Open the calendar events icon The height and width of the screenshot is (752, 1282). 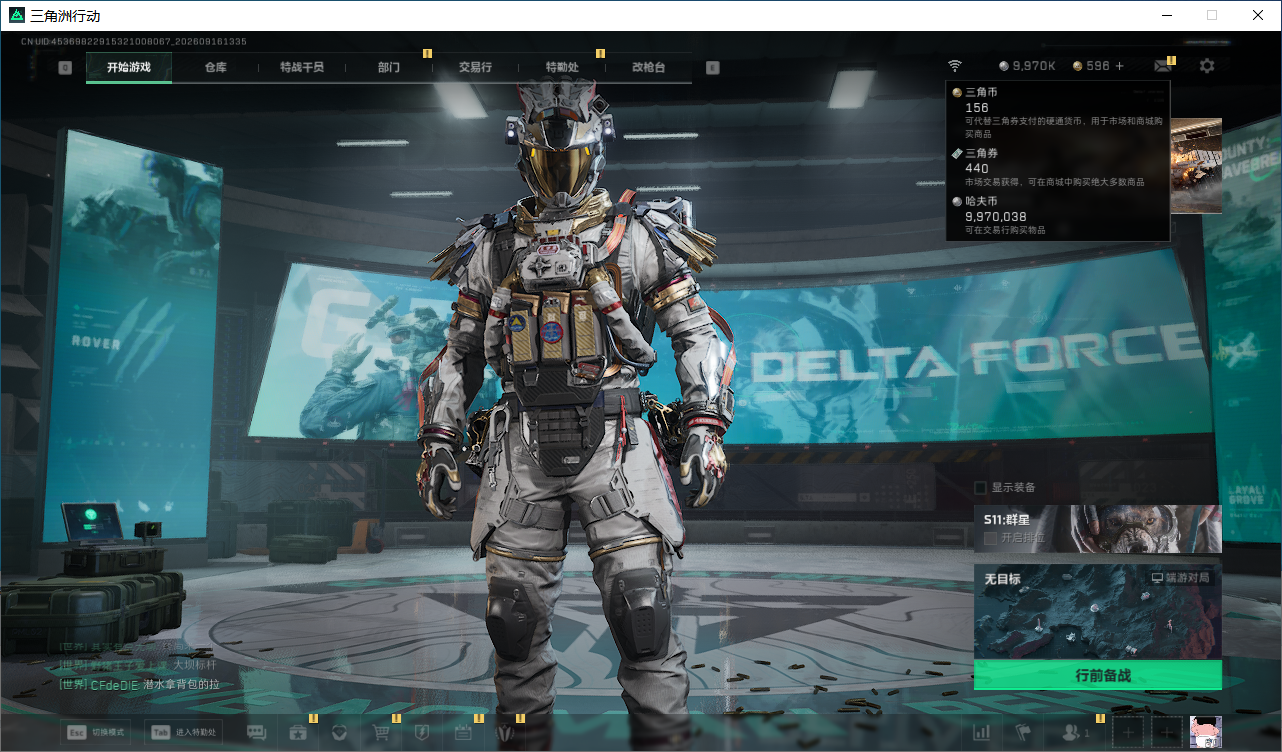coord(463,733)
